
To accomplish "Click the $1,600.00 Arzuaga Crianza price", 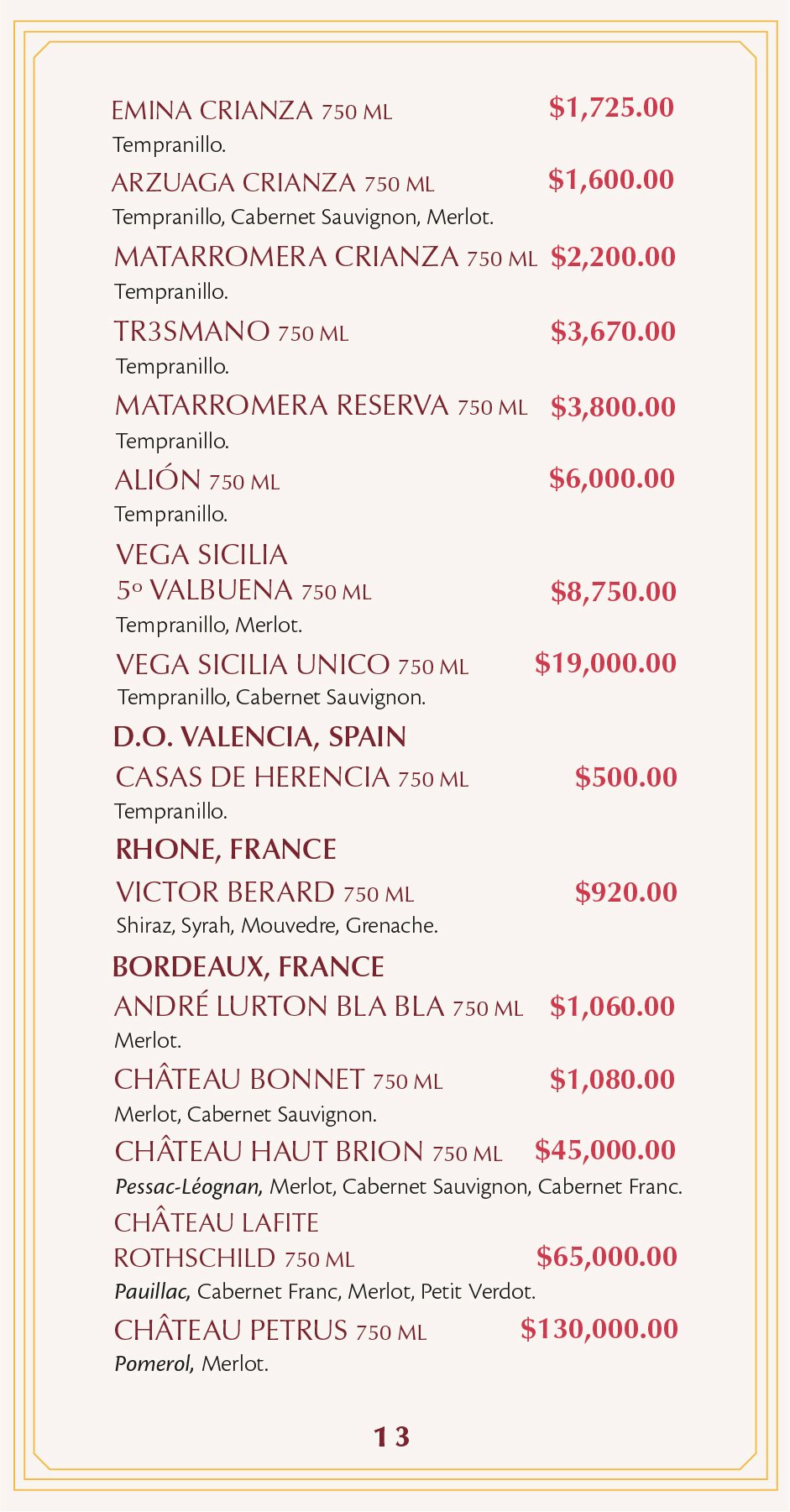I will pyautogui.click(x=611, y=180).
